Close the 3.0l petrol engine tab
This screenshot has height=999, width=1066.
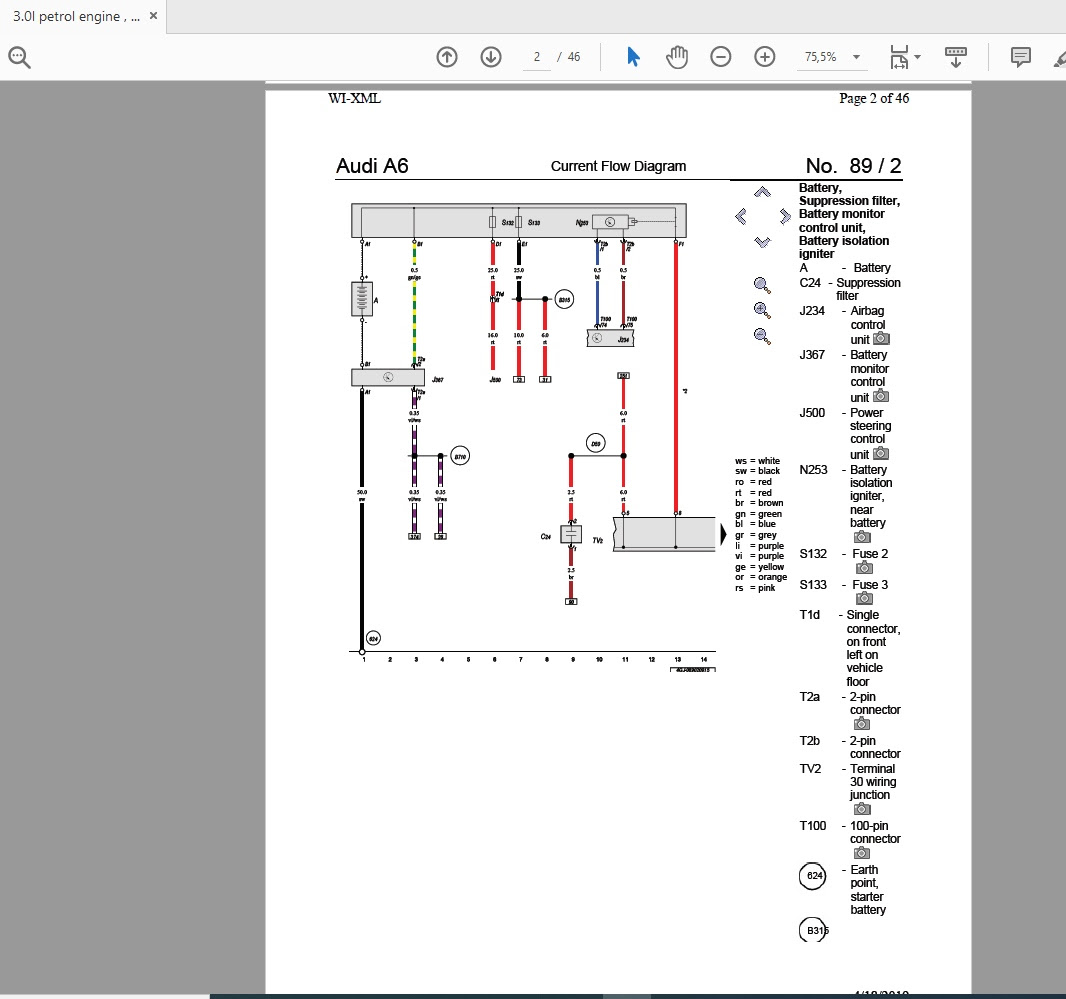click(153, 16)
